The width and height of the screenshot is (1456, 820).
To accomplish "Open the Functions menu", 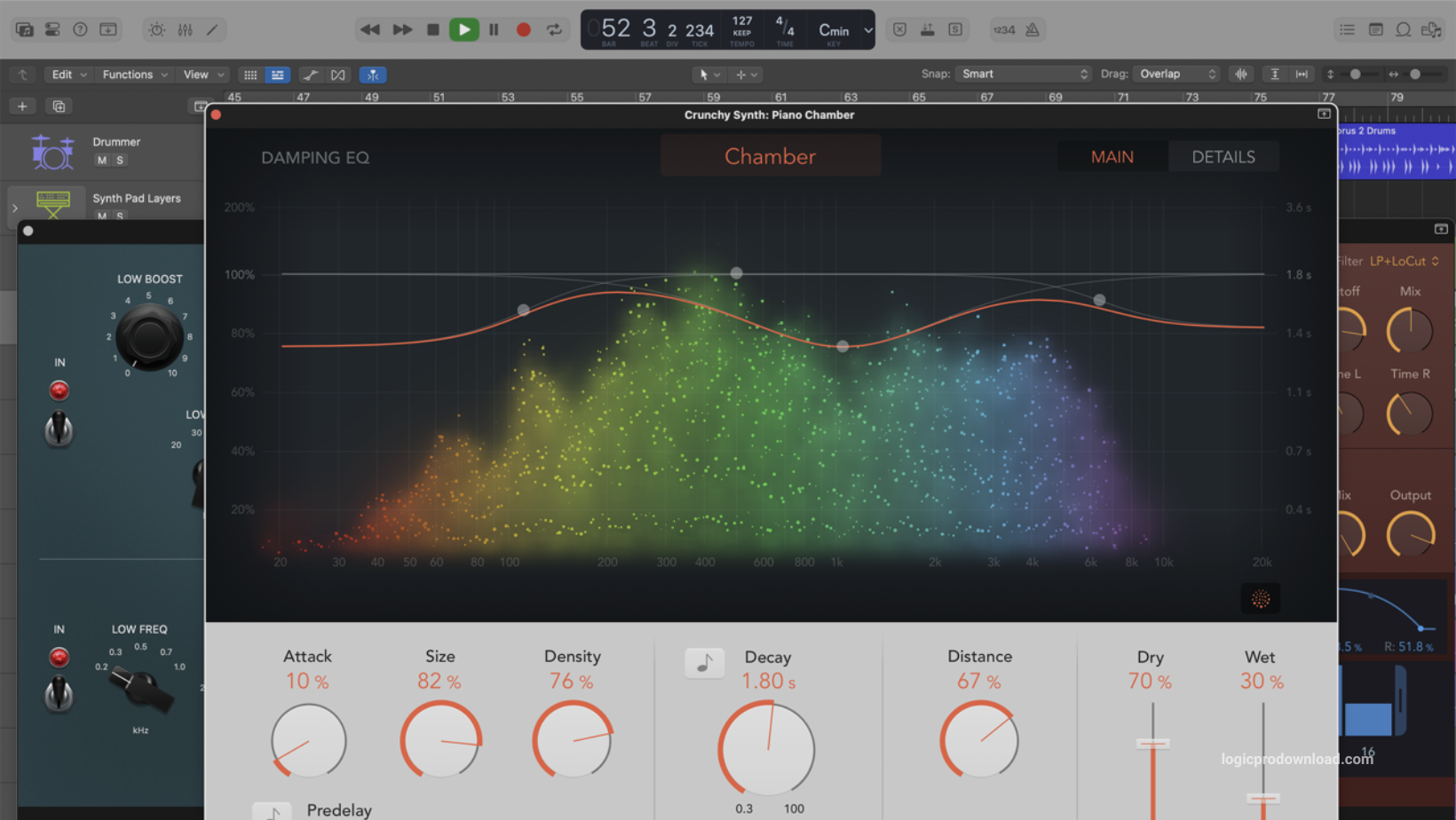I will coord(131,74).
